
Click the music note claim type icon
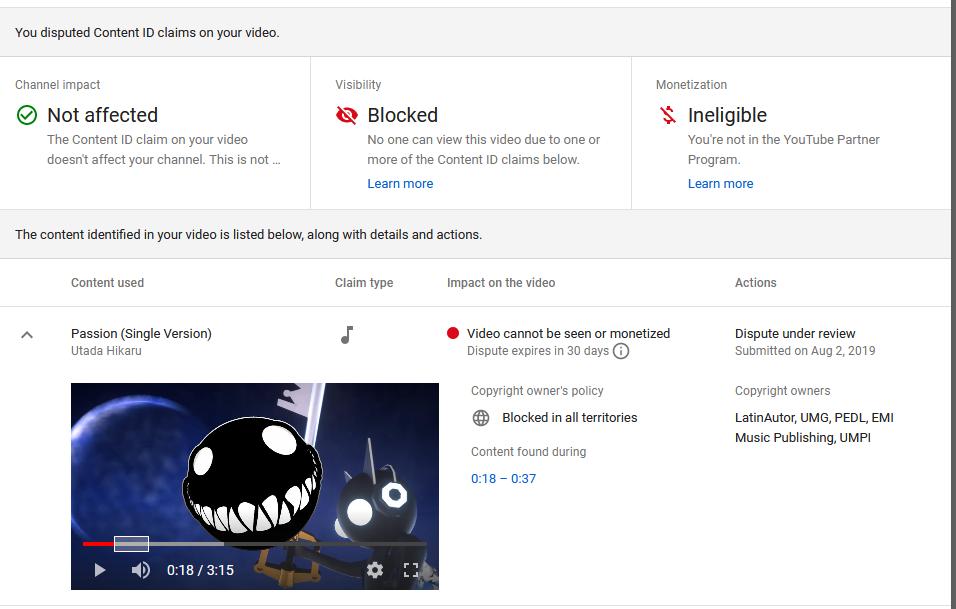pos(347,335)
